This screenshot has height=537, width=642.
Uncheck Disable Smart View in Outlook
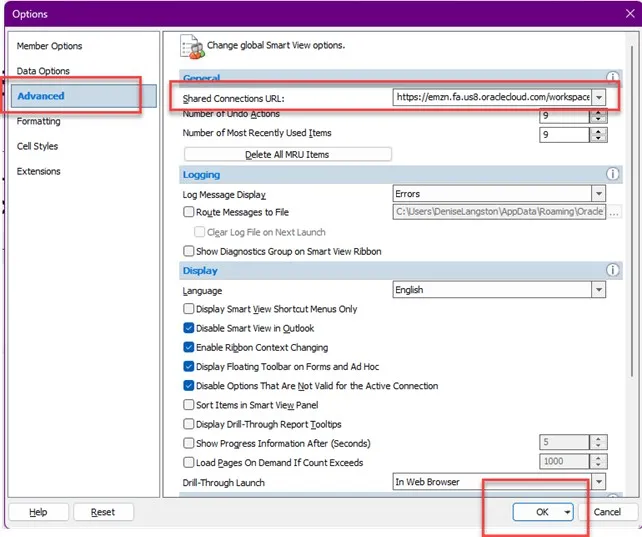(x=188, y=328)
